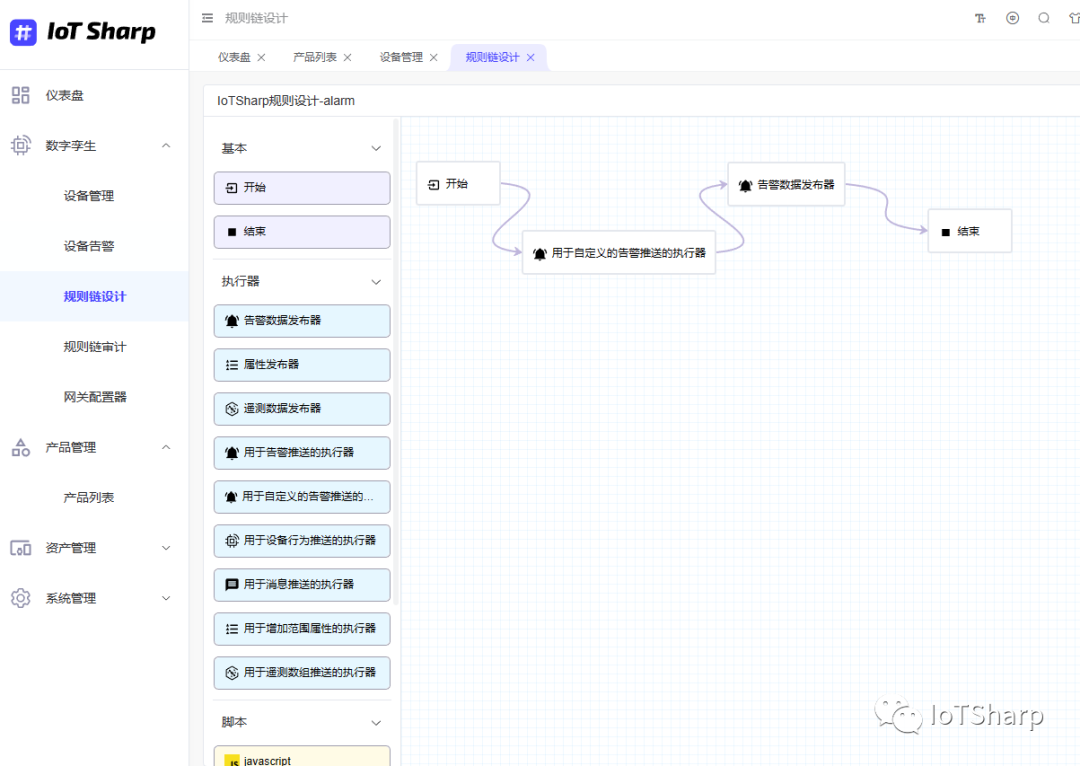Viewport: 1080px width, 766px height.
Task: Click the IoT Sharp hash logo icon
Action: 23,32
